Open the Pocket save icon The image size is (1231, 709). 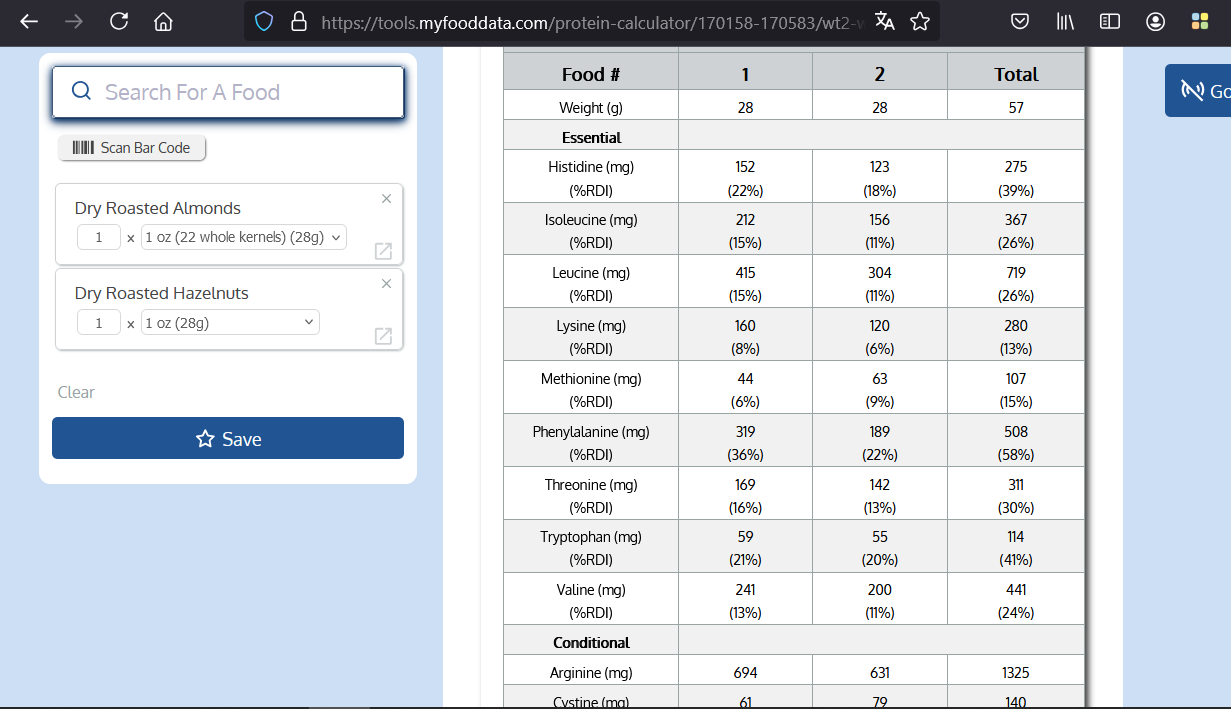pos(1020,22)
